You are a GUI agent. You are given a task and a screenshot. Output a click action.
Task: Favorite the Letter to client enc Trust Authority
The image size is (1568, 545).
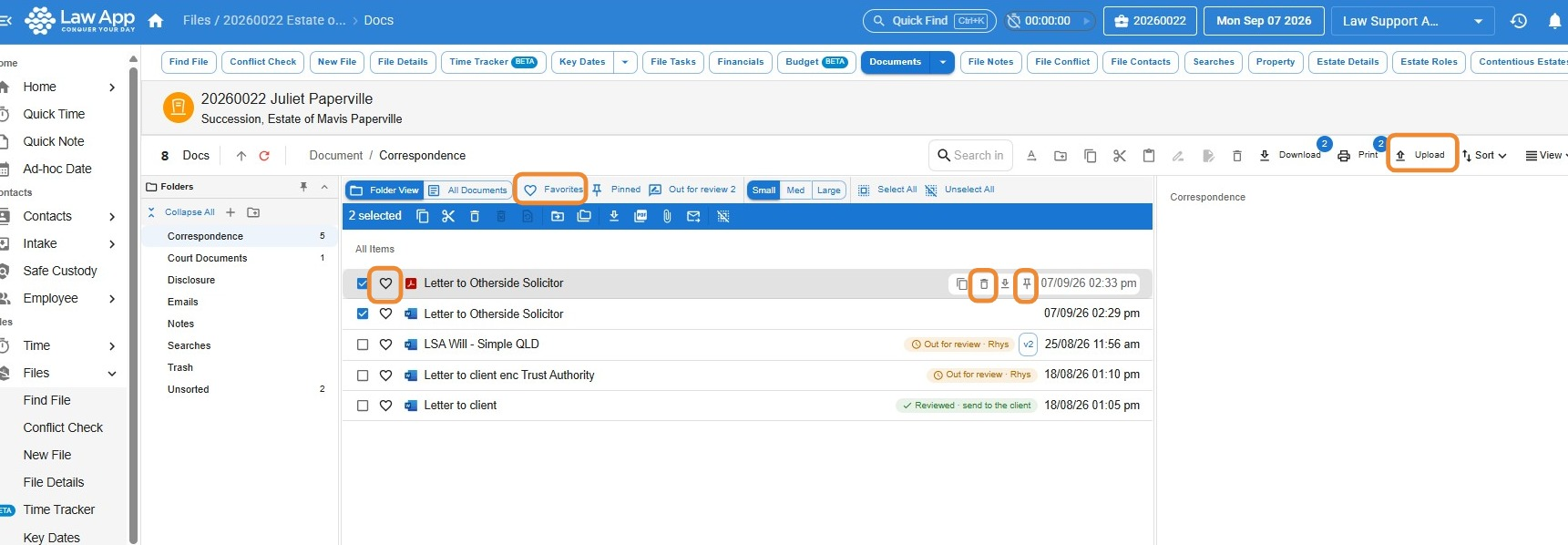point(385,375)
